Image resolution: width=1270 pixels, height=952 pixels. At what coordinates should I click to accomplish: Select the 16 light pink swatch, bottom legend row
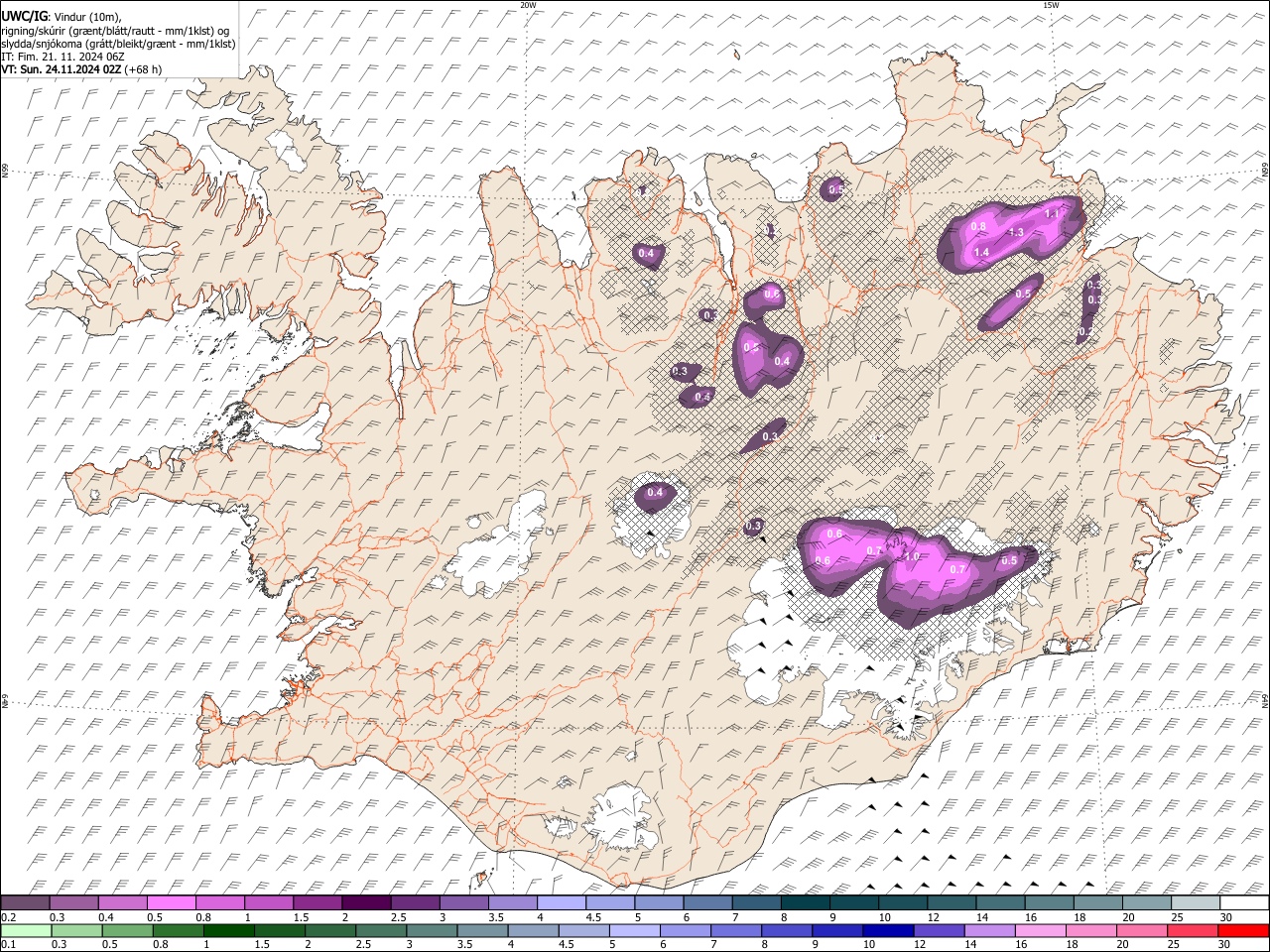pos(1040,930)
